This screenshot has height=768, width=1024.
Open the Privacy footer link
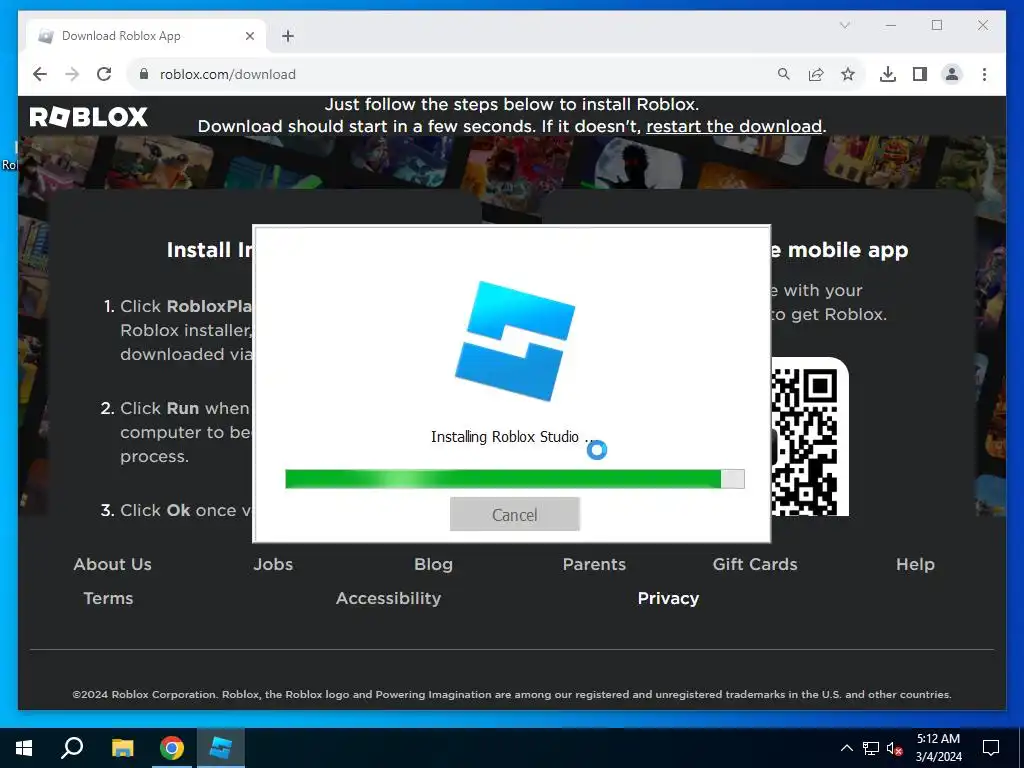[x=668, y=598]
